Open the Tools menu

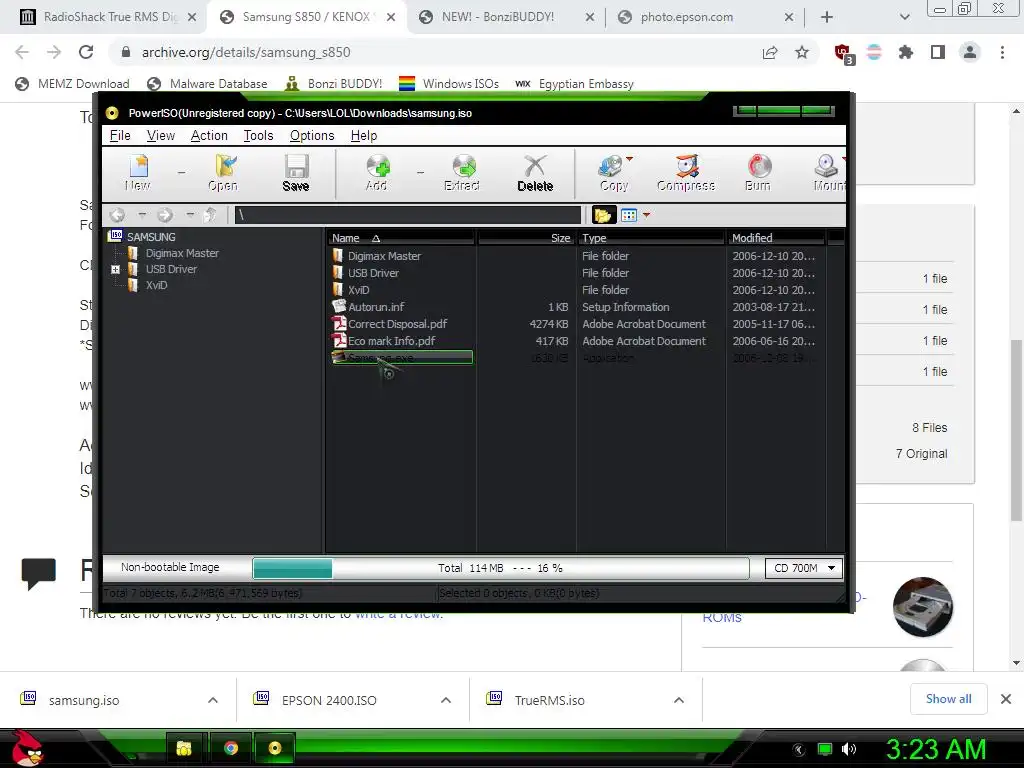click(259, 136)
